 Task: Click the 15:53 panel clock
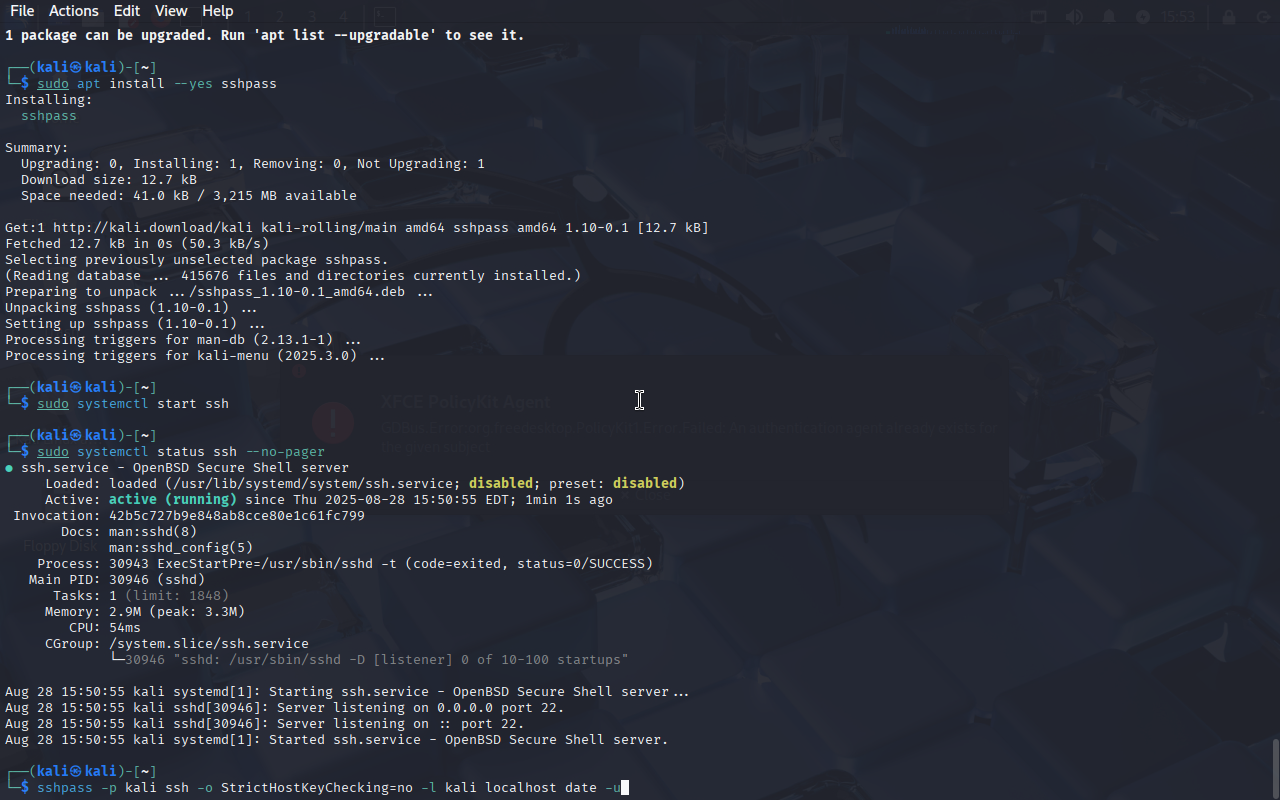[x=1180, y=17]
